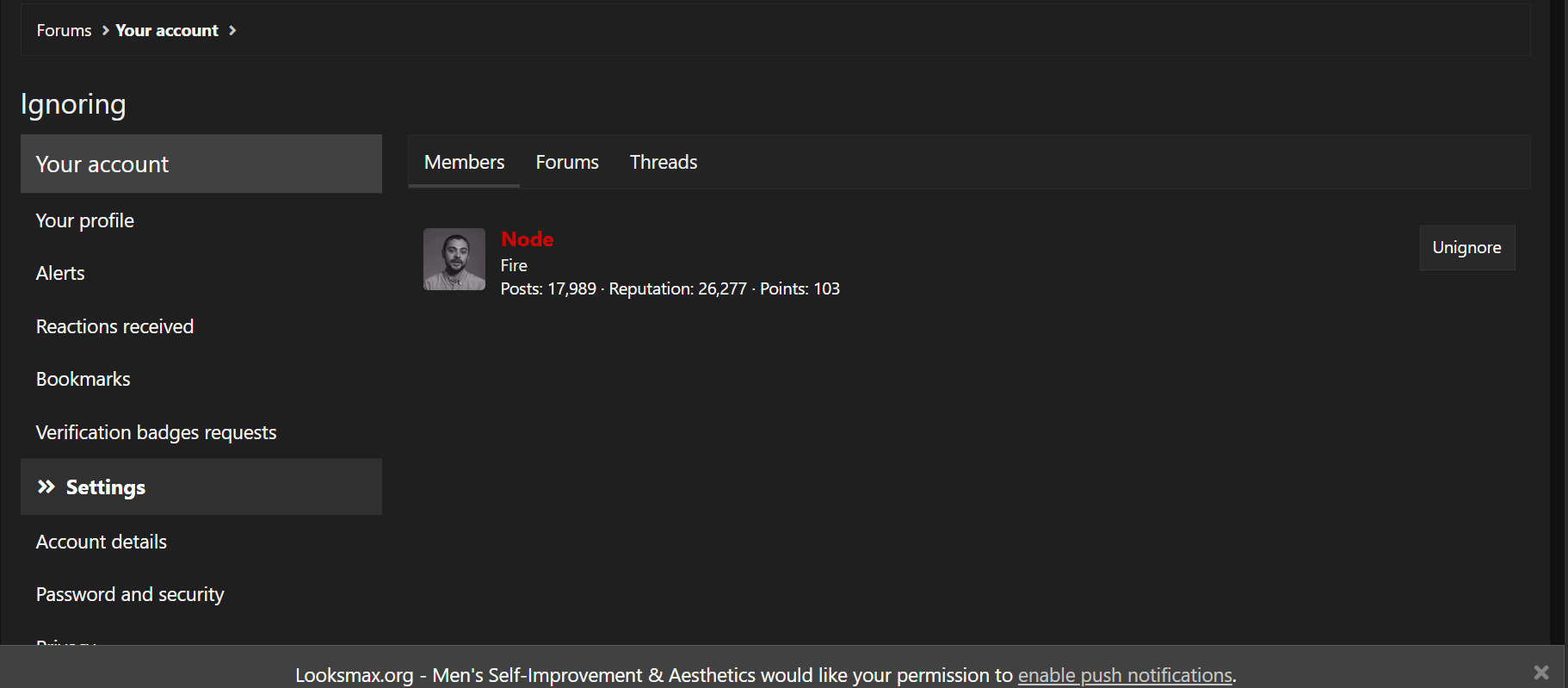Open the Threads tab
Viewport: 1568px width, 688px height.
664,162
